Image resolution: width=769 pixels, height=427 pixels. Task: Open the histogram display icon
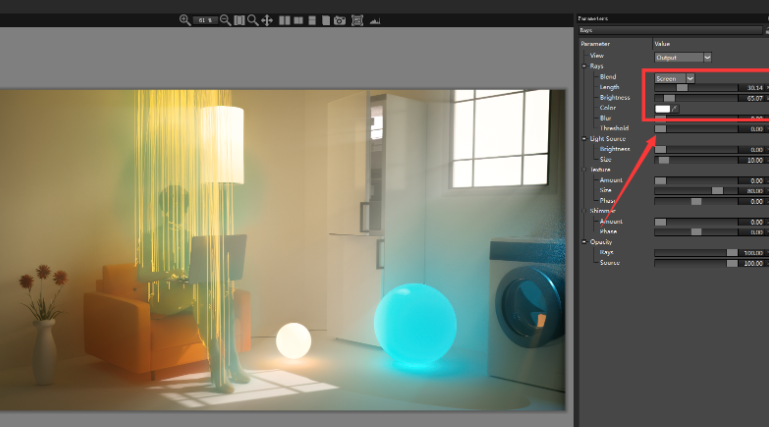click(x=375, y=20)
